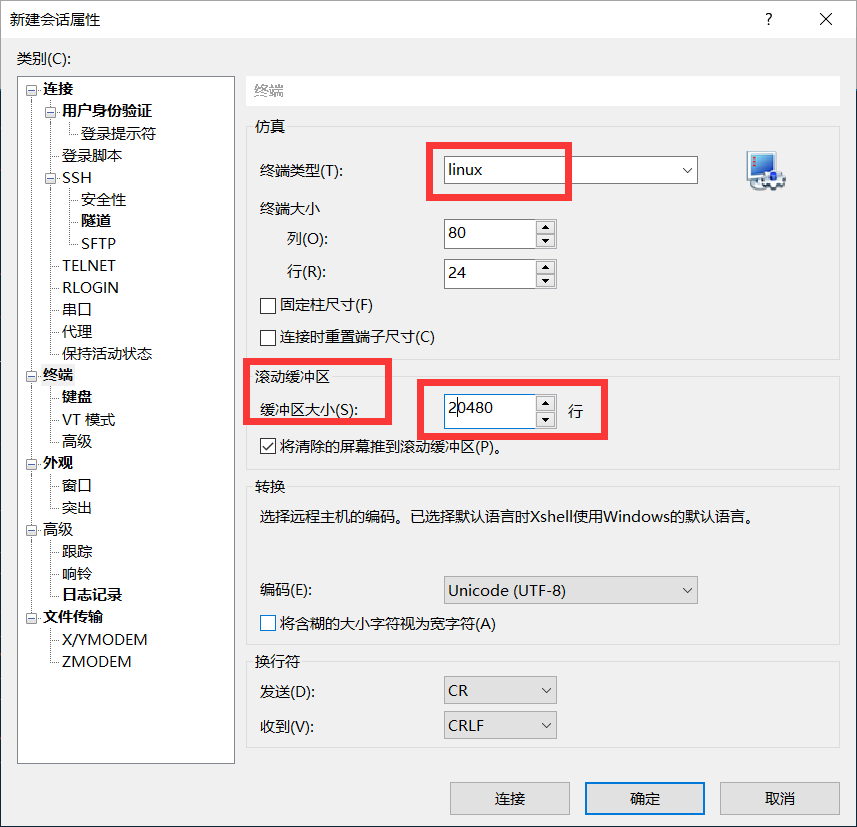Select 窗口 under 外观

[77, 485]
